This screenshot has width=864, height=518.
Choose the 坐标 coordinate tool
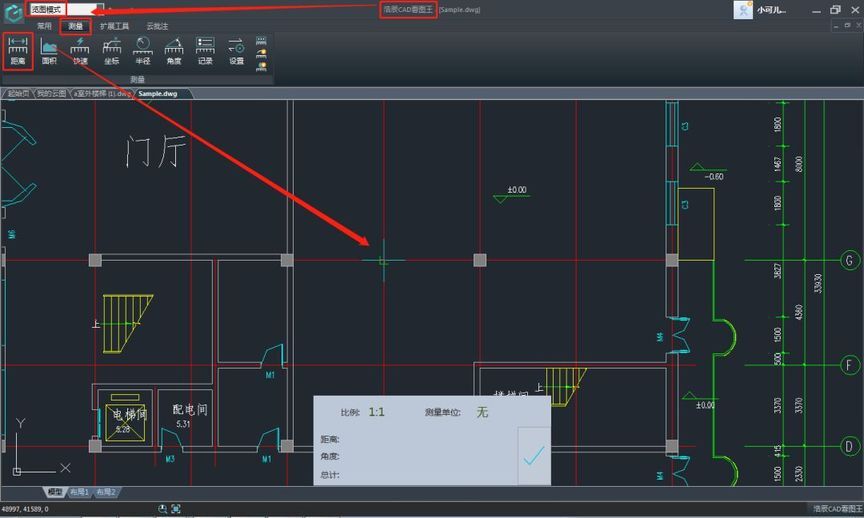point(112,50)
